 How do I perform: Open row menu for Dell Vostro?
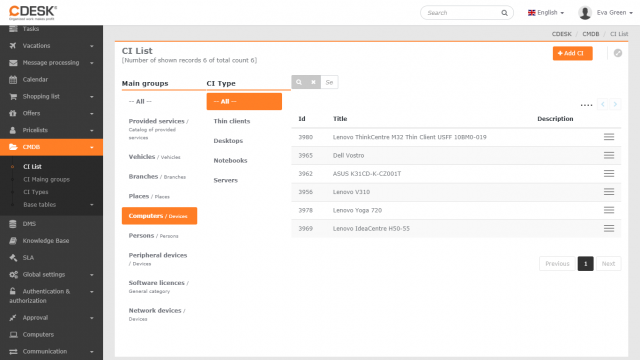coord(609,155)
